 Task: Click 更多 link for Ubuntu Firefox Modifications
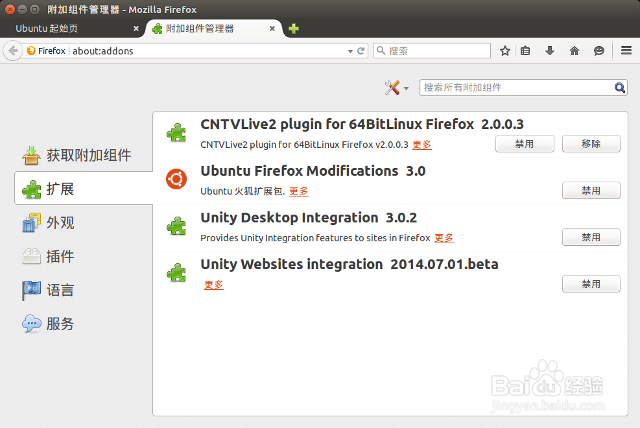point(299,191)
